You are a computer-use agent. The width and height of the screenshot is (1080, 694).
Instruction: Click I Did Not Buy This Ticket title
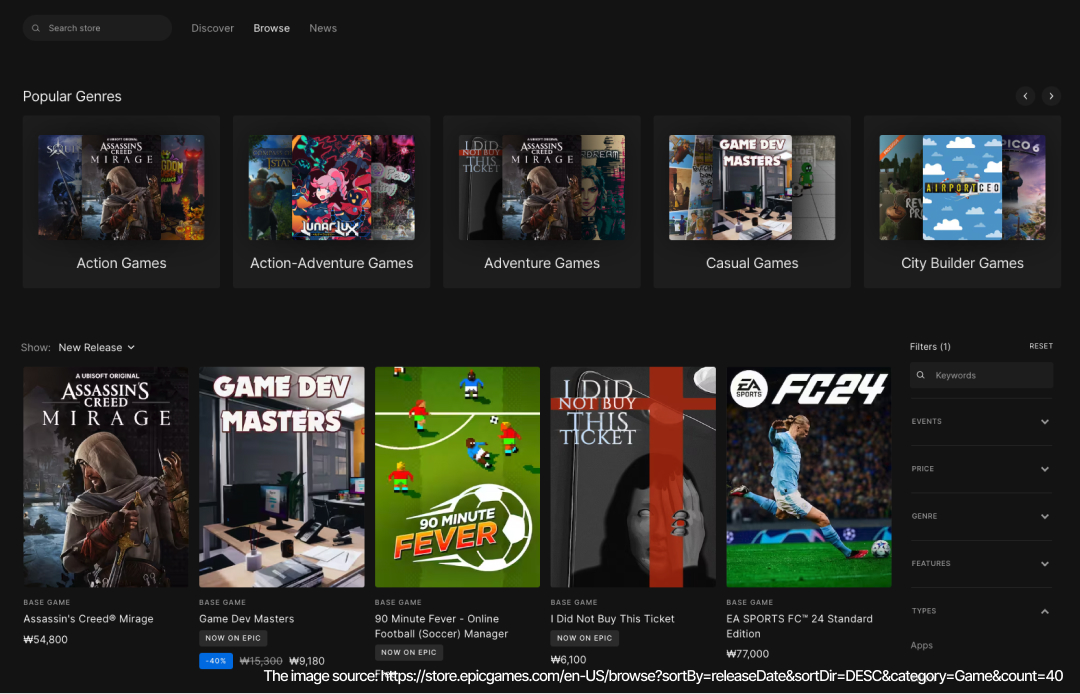[612, 619]
